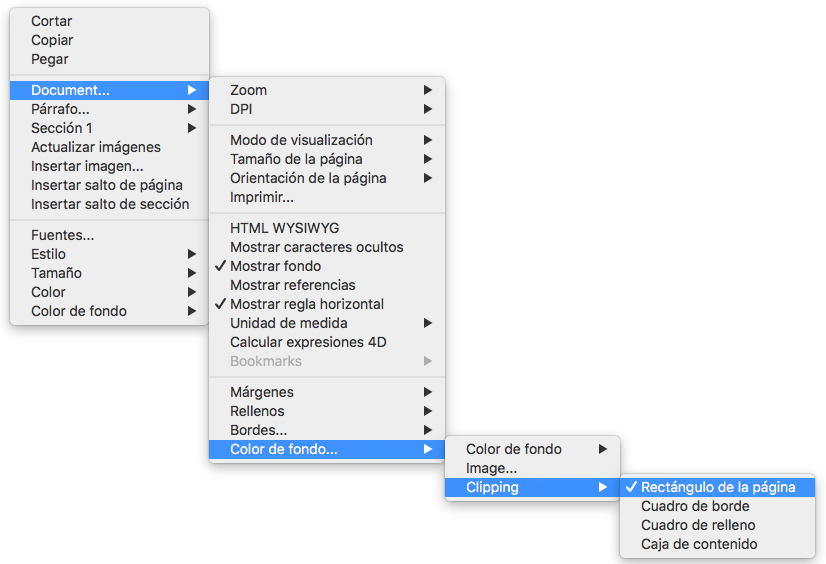Select Caja de contenido clipping
The image size is (826, 564).
point(699,544)
